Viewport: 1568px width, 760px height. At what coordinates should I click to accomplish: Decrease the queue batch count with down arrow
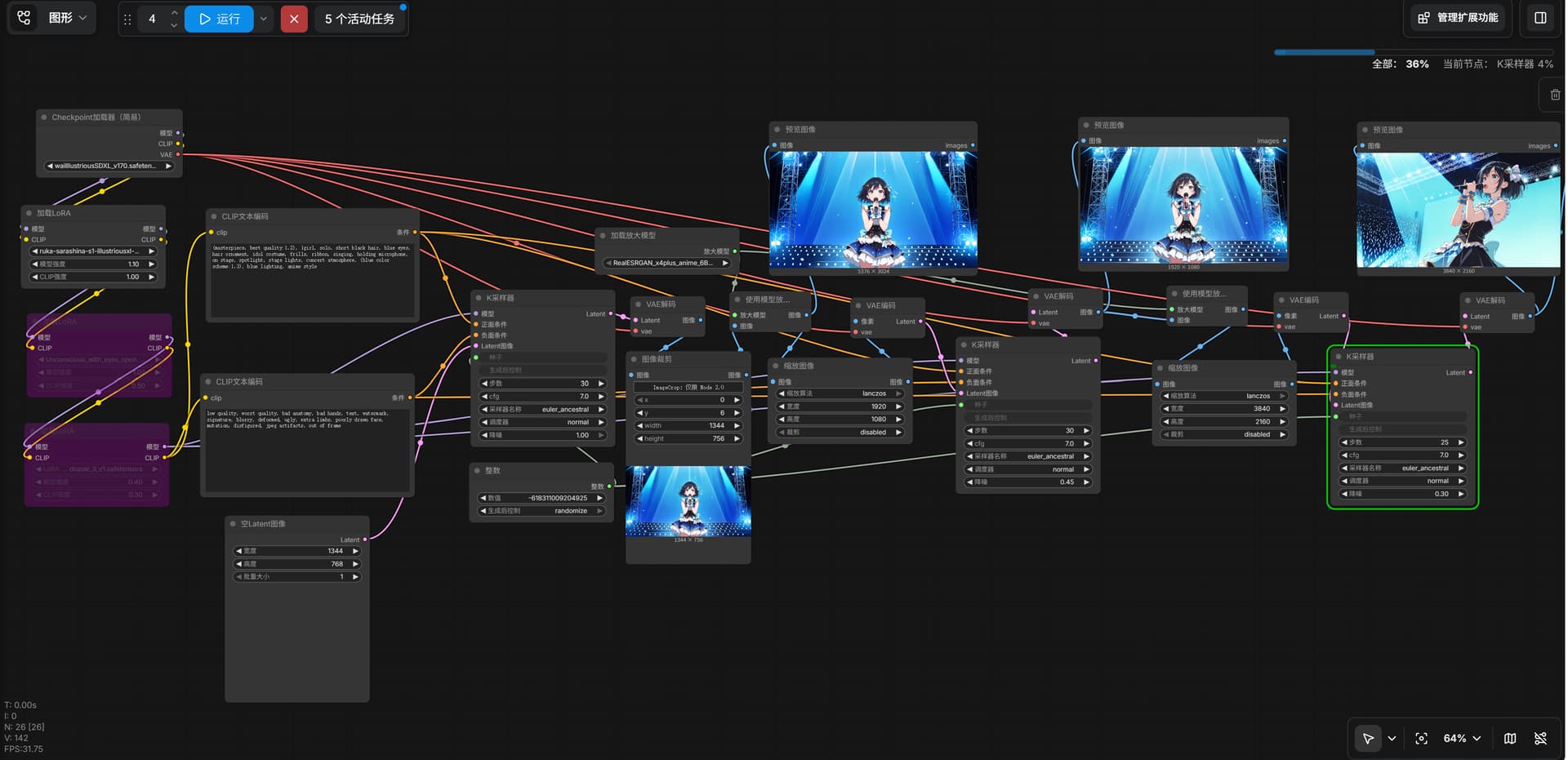174,25
